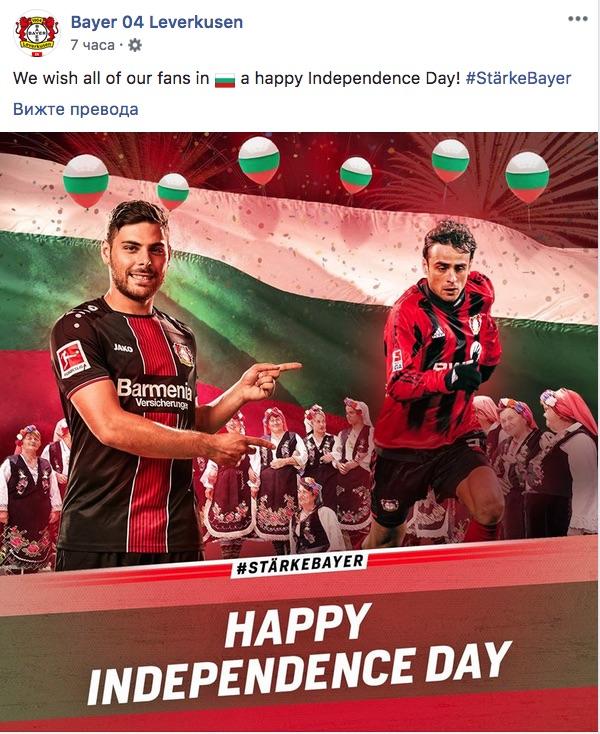Screen dimensions: 600x734
Task: Click the #STÄRKEBAYER banner in the image
Action: pos(300,565)
